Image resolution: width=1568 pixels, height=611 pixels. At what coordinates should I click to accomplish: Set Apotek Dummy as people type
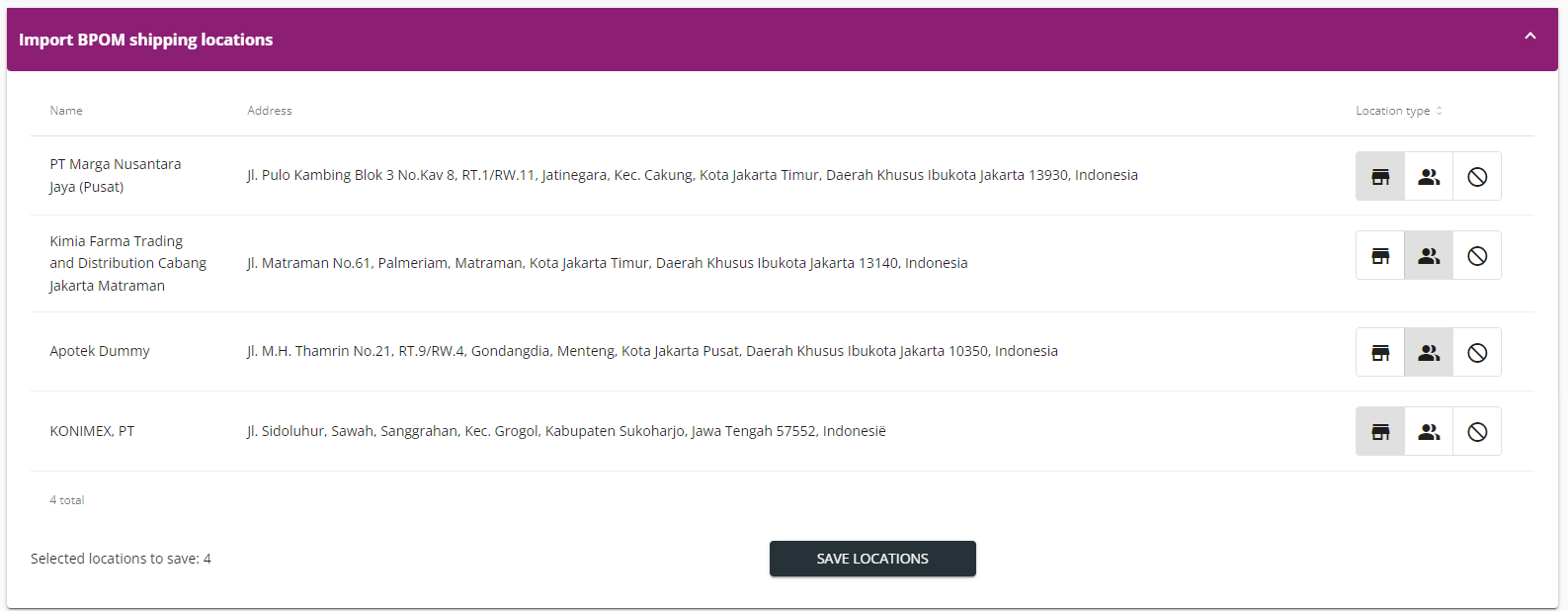pos(1429,352)
